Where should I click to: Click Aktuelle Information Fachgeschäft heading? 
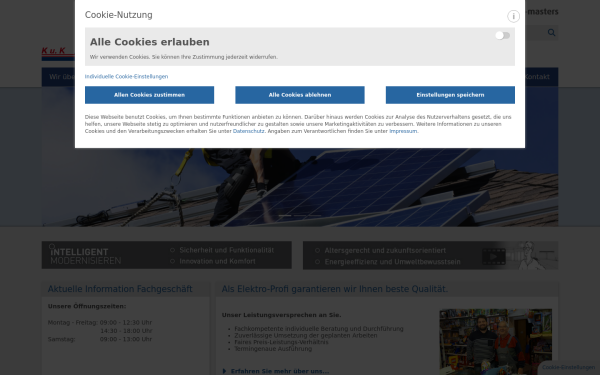[x=120, y=289]
